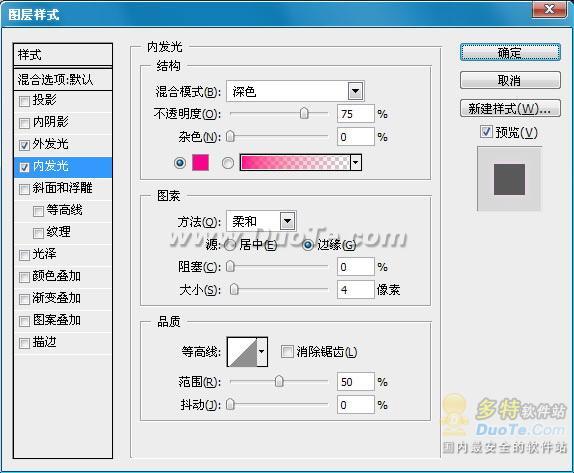Click the 杂色 noise value field
The image size is (574, 473).
click(x=356, y=137)
